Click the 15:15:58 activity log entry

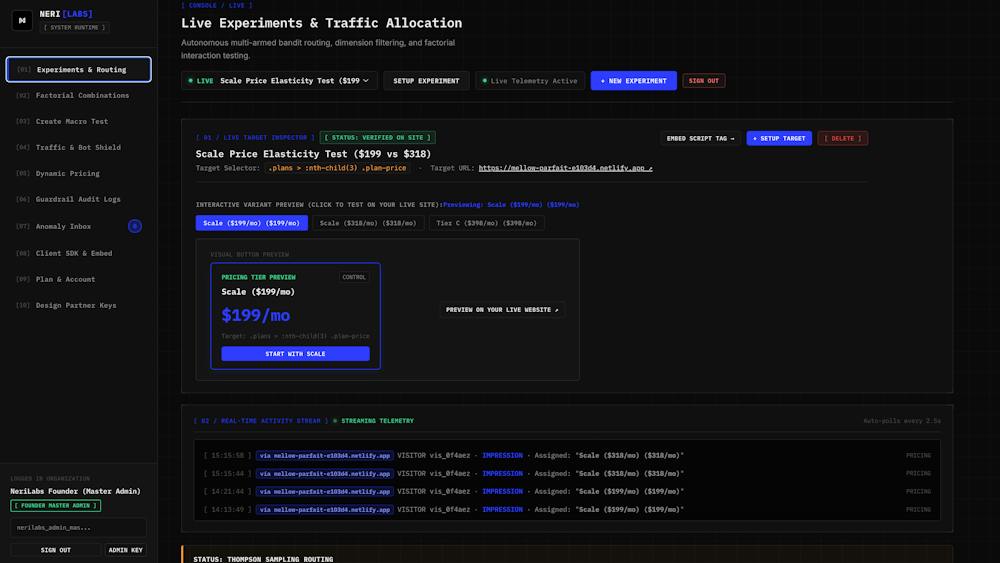tap(567, 456)
